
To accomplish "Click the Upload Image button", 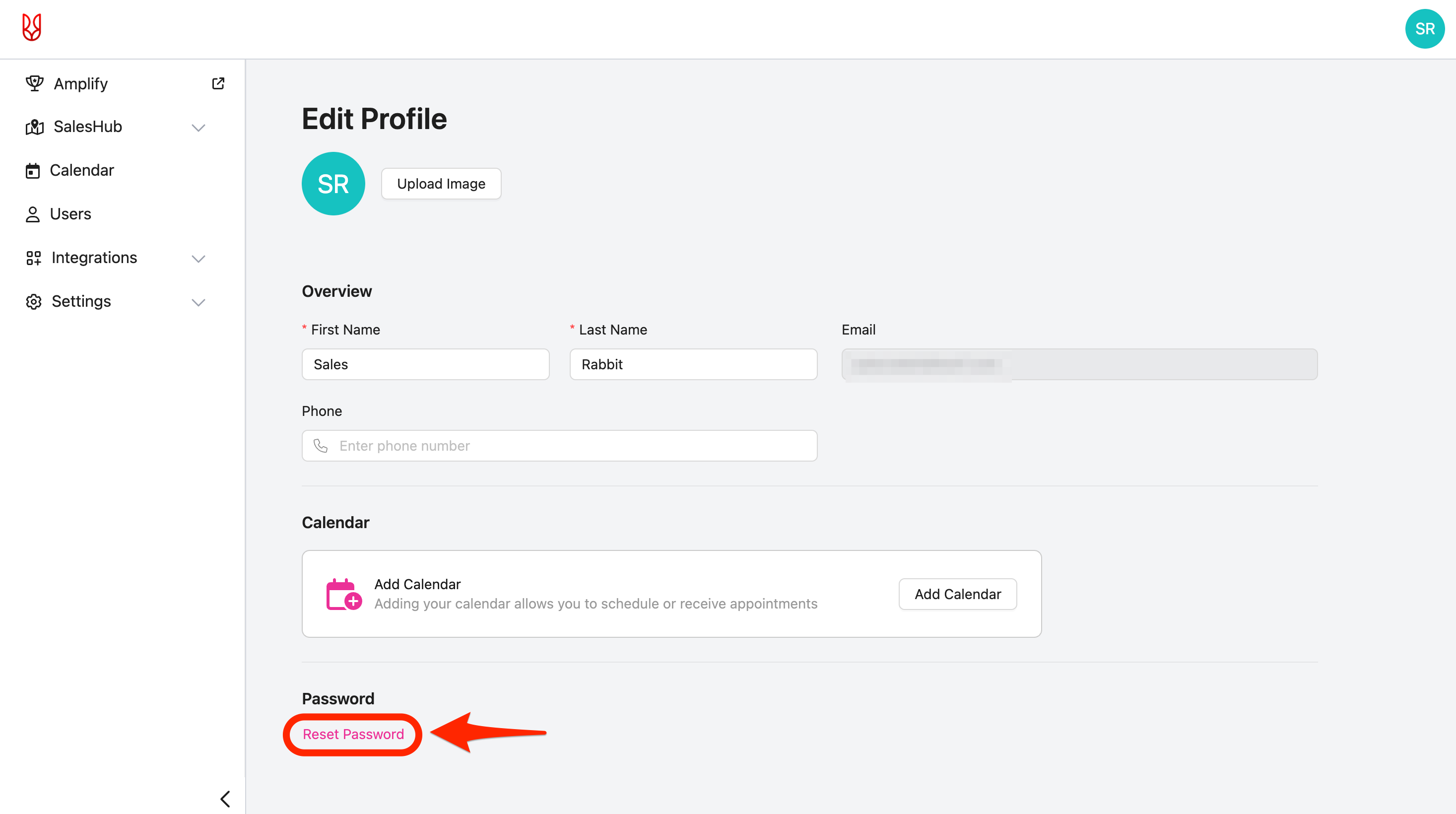I will pos(441,184).
